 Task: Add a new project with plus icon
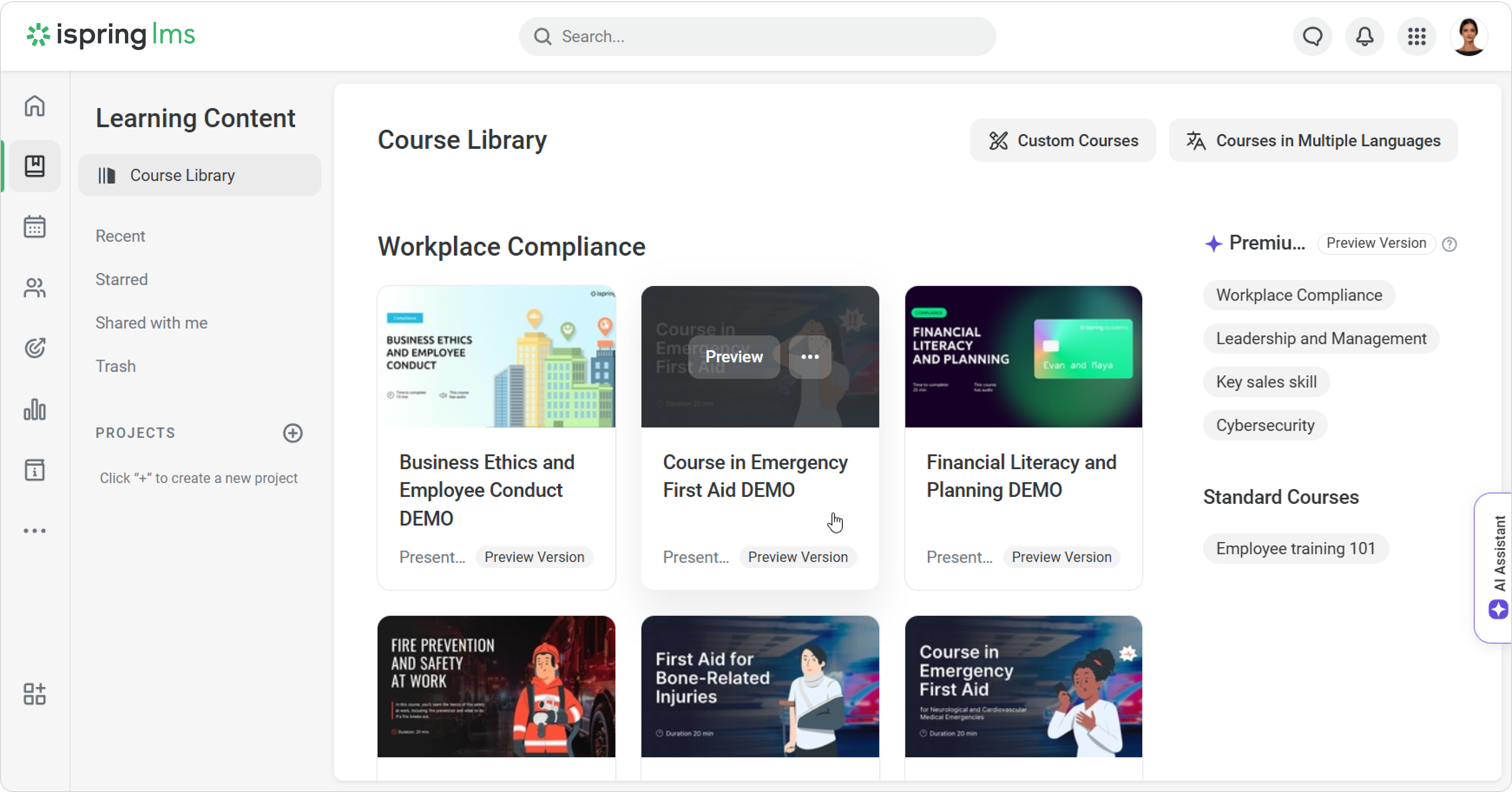[293, 433]
